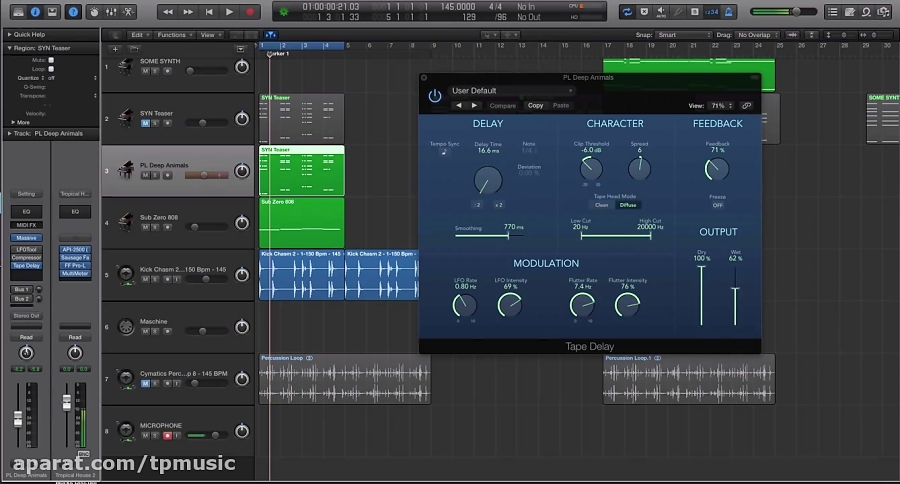Open the global tracks dropdown button

coord(241,49)
